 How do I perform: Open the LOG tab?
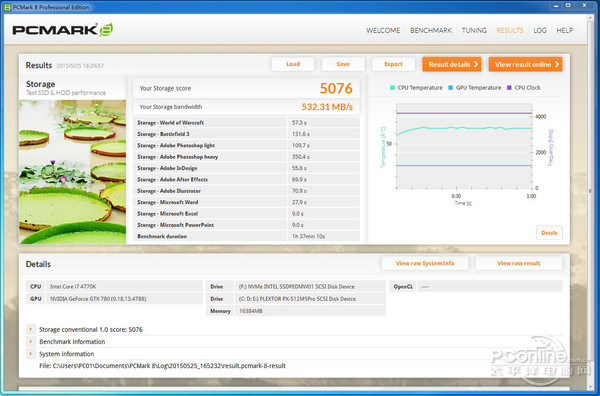click(540, 30)
